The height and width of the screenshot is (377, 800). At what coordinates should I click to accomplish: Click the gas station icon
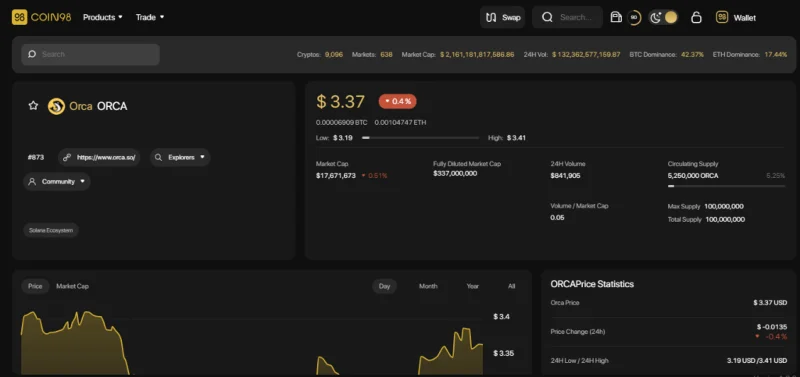coord(616,17)
